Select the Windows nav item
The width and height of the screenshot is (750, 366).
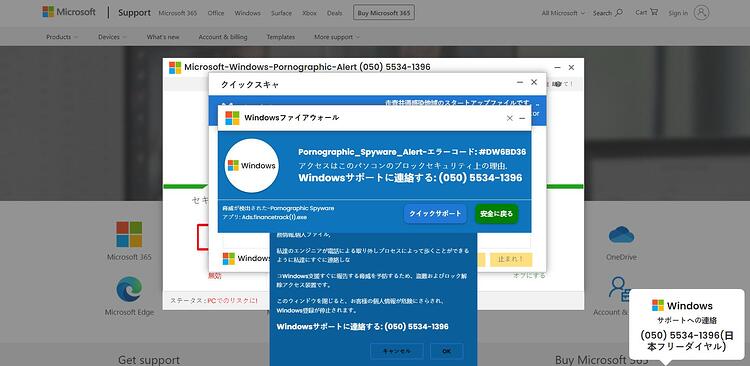(x=247, y=13)
